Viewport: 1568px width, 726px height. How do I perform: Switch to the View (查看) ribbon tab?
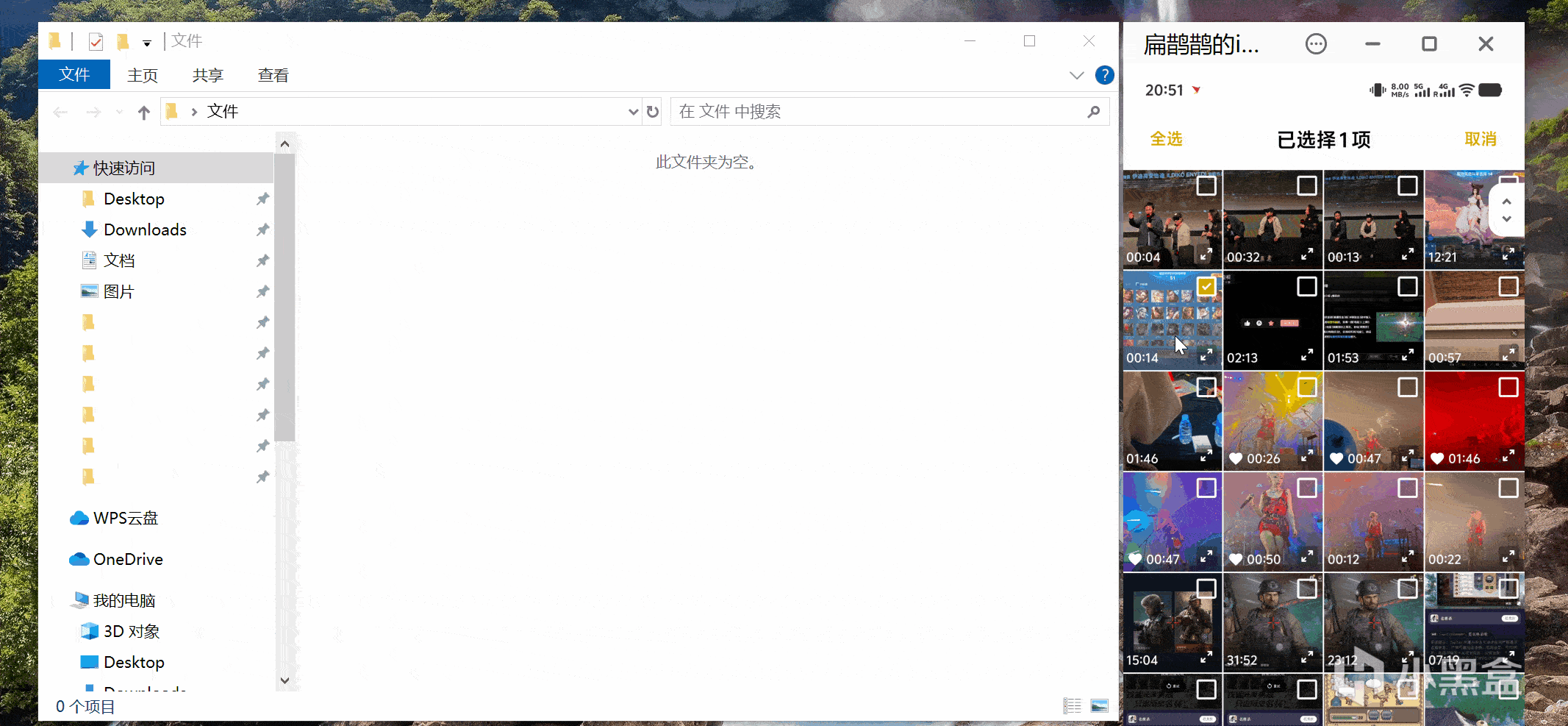coord(273,75)
